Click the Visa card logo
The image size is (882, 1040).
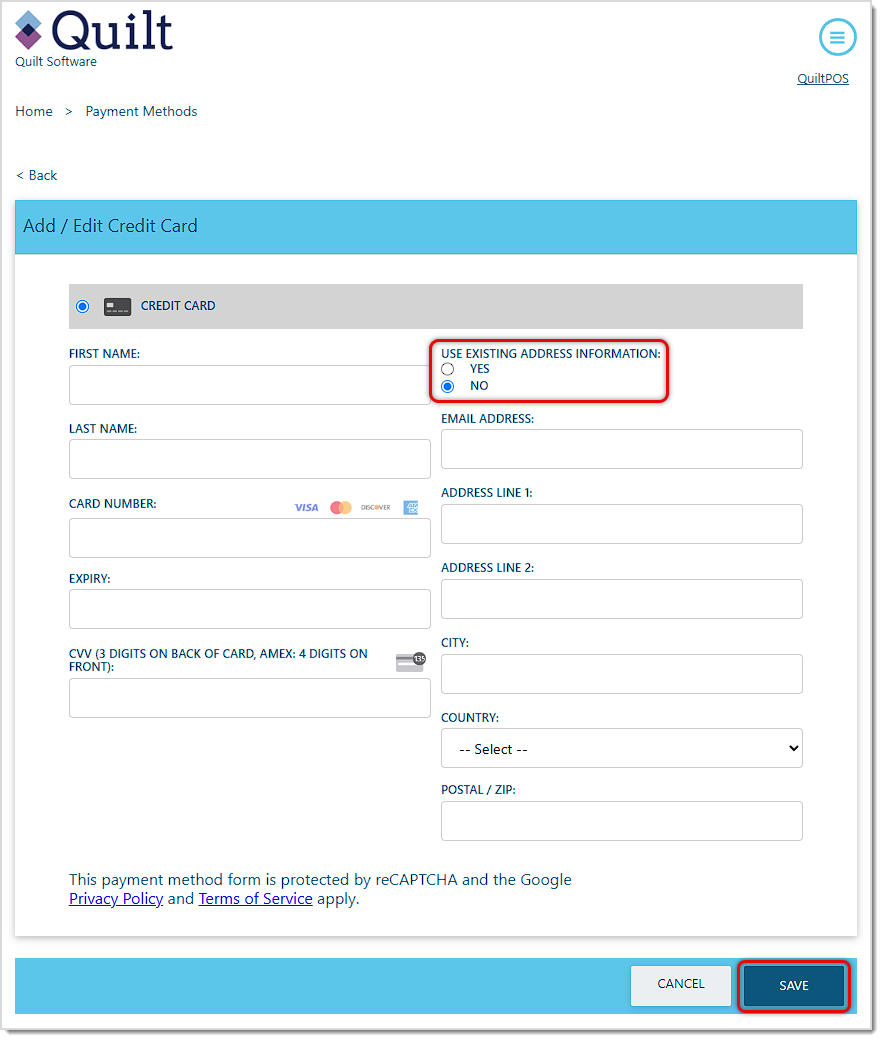(x=308, y=509)
